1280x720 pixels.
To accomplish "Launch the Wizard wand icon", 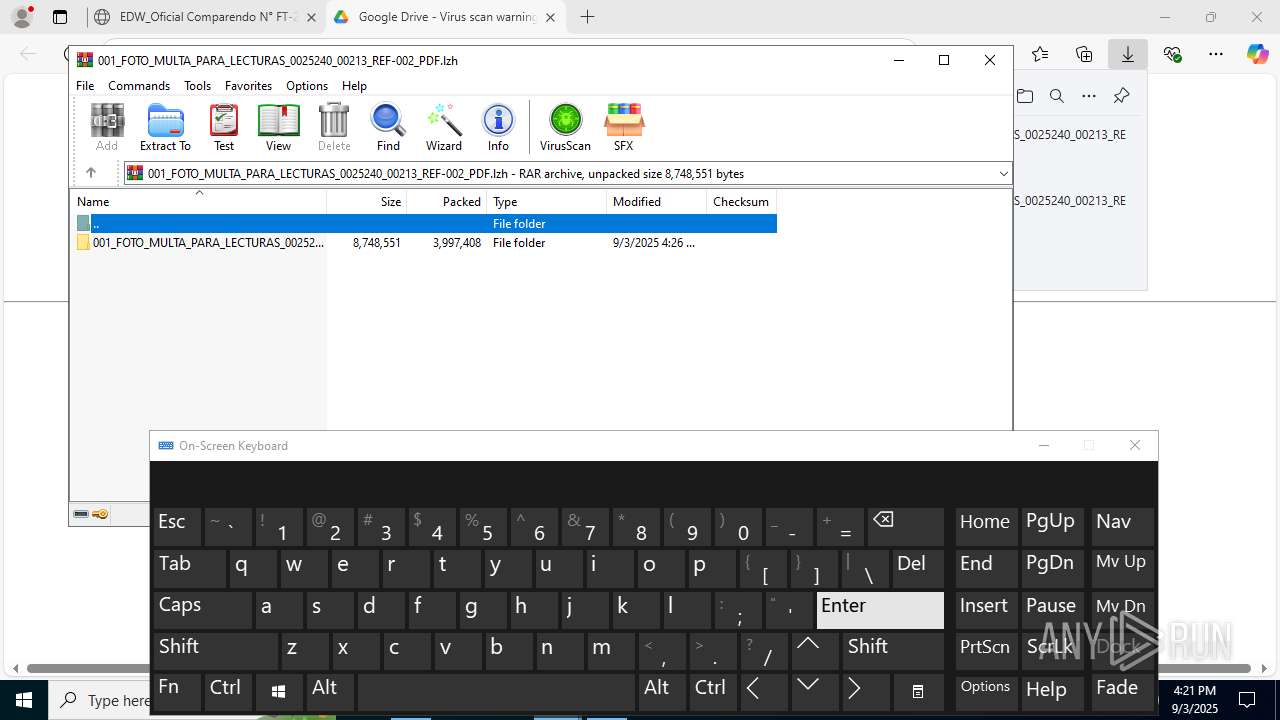I will pos(444,127).
